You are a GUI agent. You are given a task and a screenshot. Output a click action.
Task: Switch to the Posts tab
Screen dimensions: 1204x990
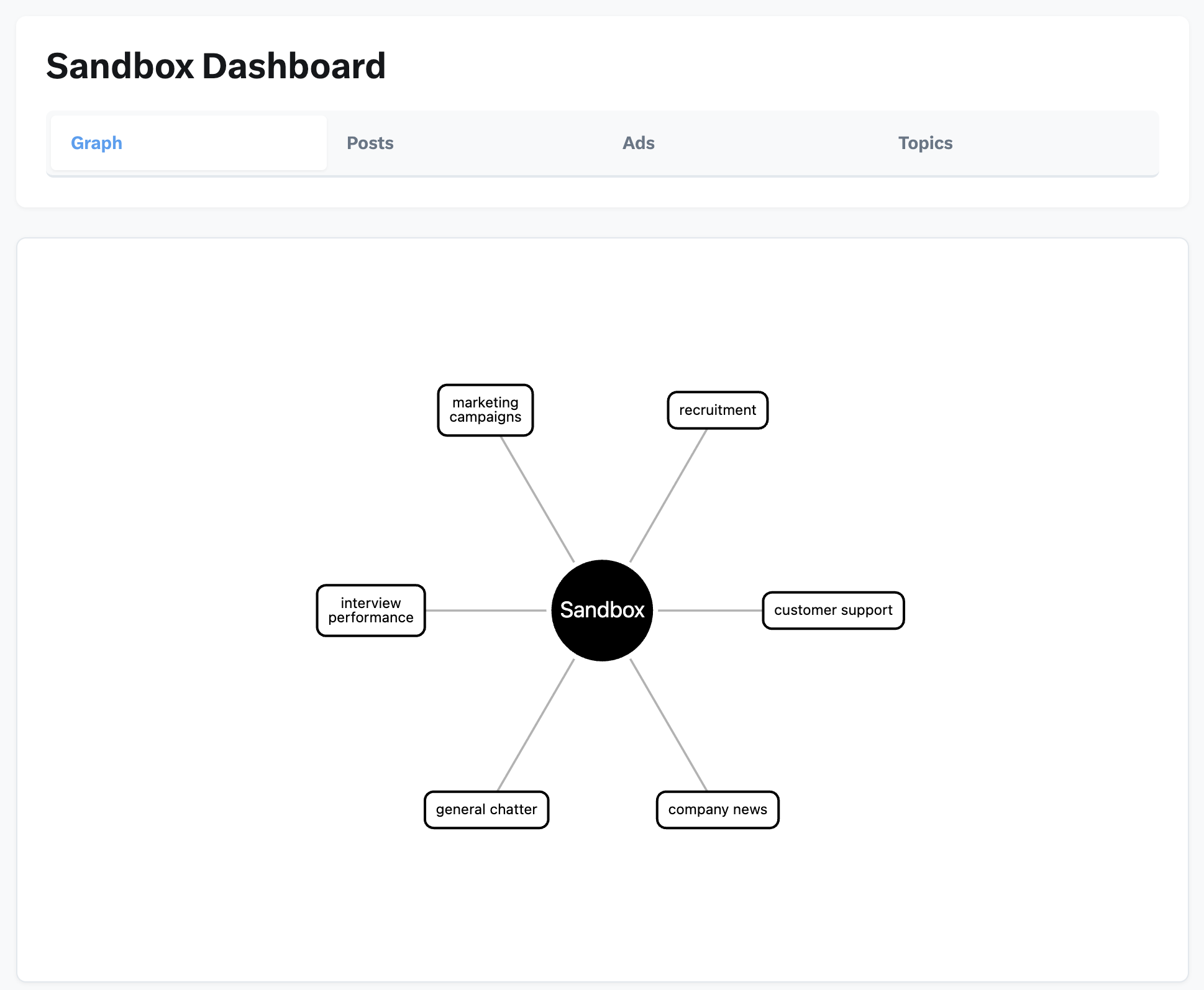[370, 143]
